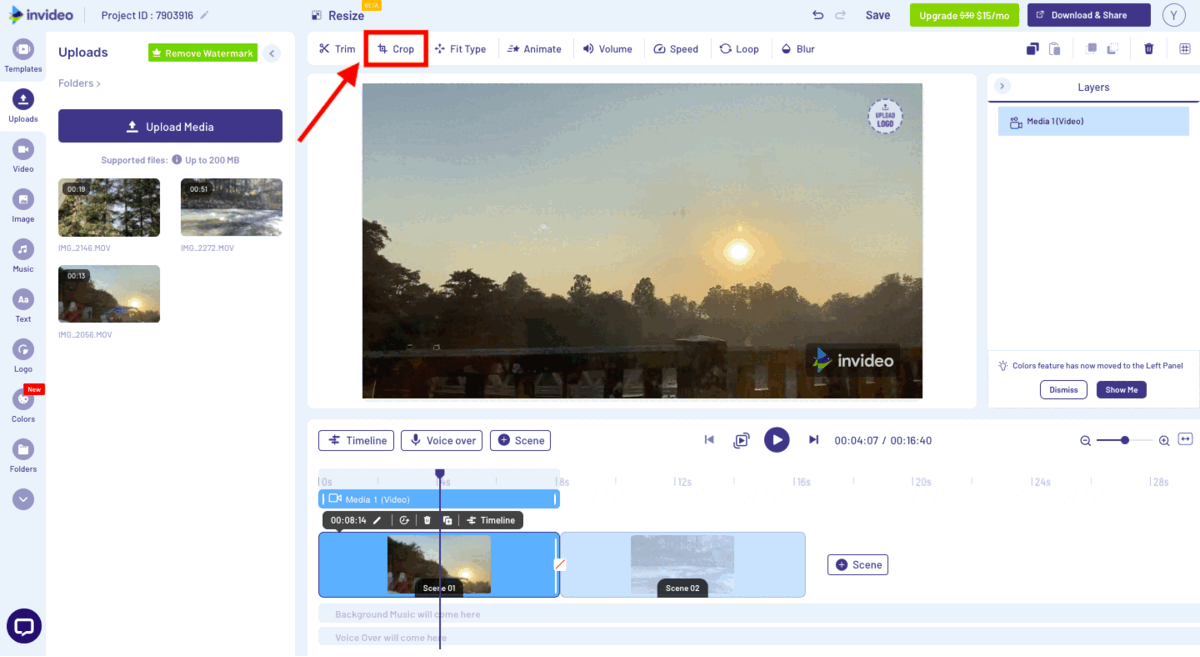1200x657 pixels.
Task: Click the Download & Share button
Action: coord(1088,15)
